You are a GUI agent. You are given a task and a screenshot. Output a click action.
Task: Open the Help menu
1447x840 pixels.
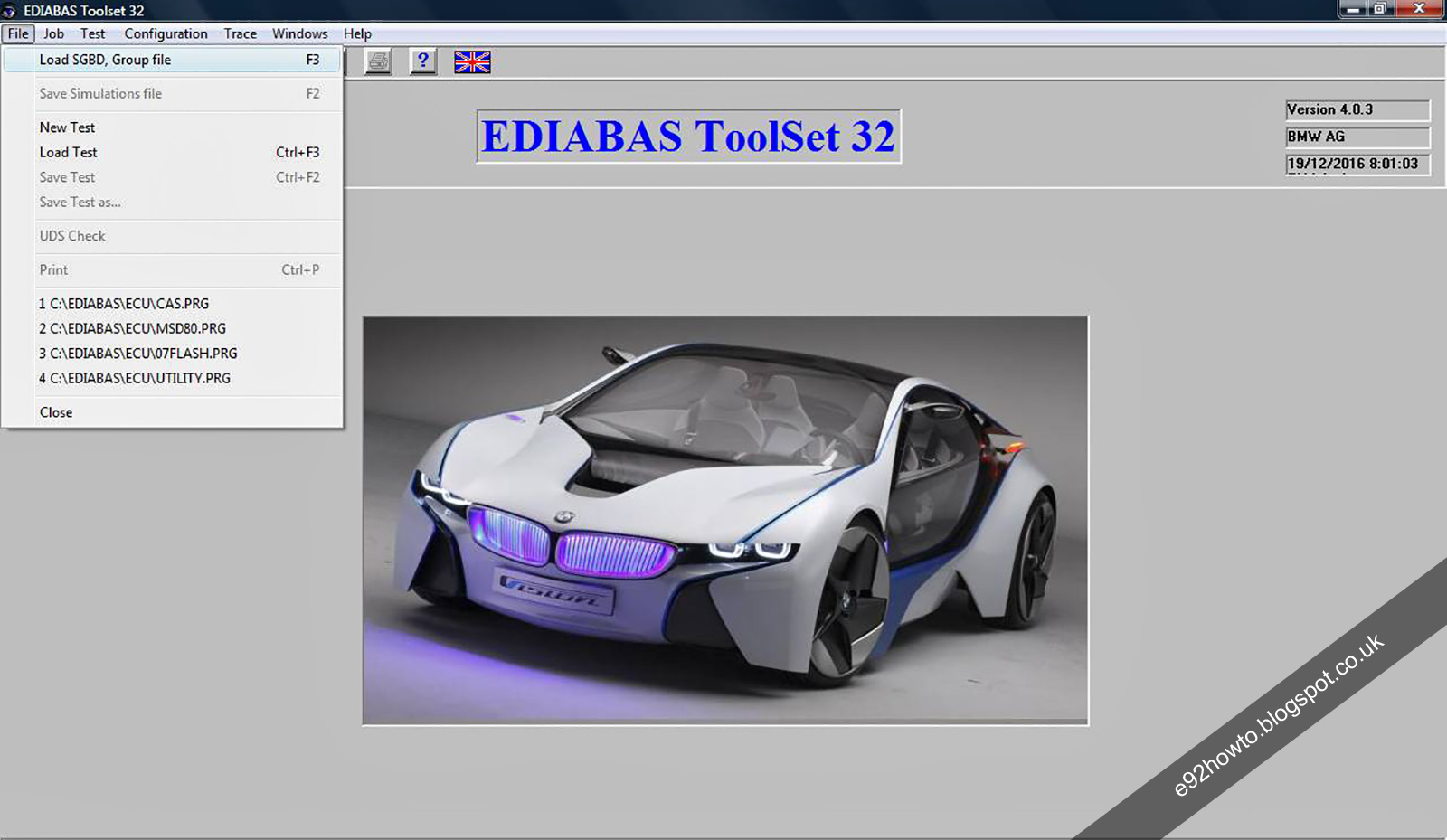tap(357, 33)
